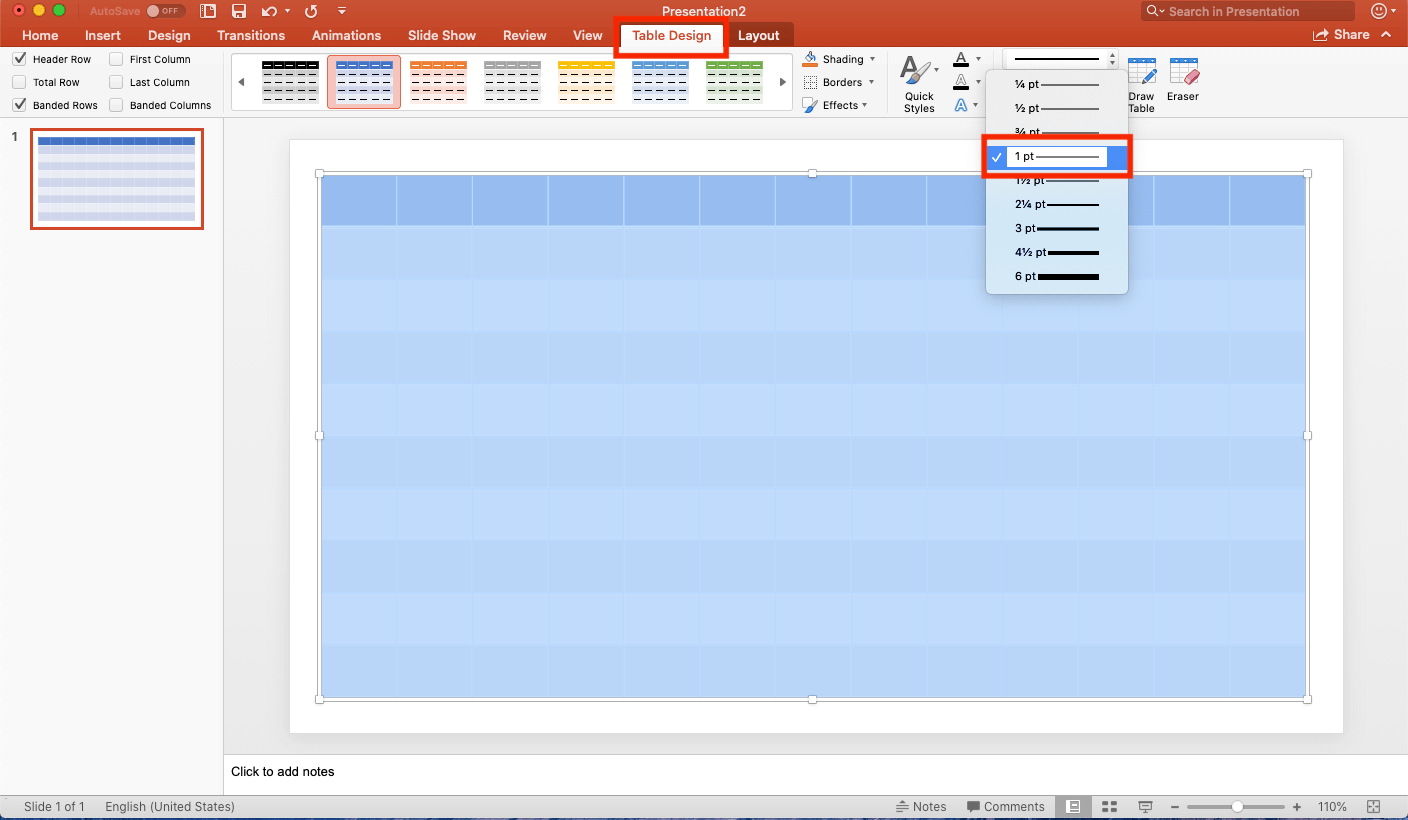Uncheck the Banded Rows option
This screenshot has height=820, width=1408.
click(17, 105)
